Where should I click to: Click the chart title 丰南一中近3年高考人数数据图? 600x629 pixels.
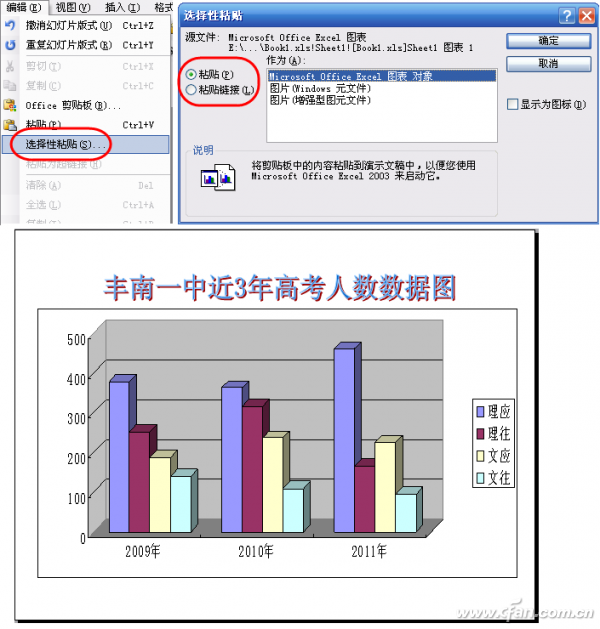pos(280,288)
